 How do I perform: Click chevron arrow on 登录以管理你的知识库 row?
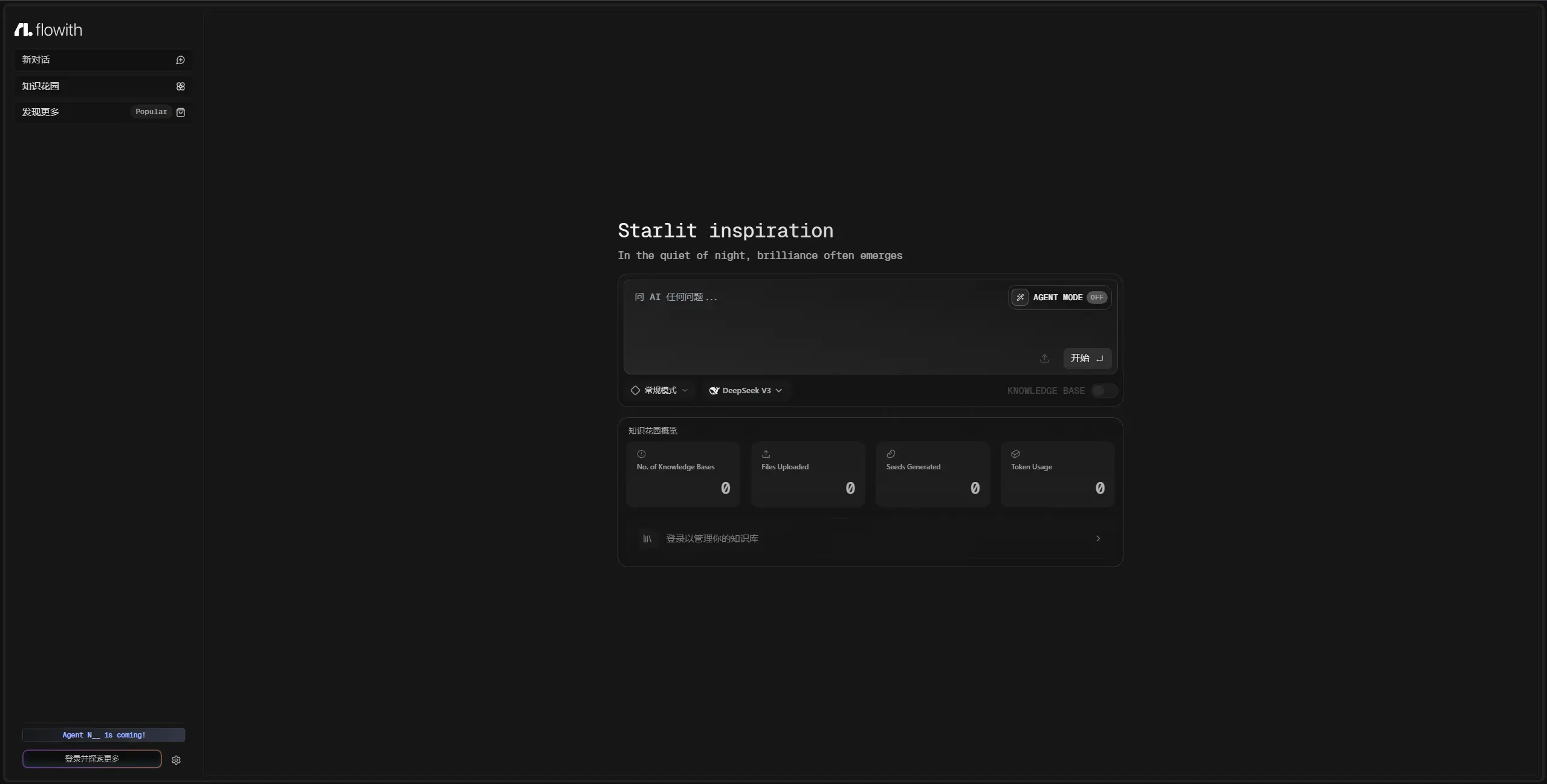[x=1098, y=538]
